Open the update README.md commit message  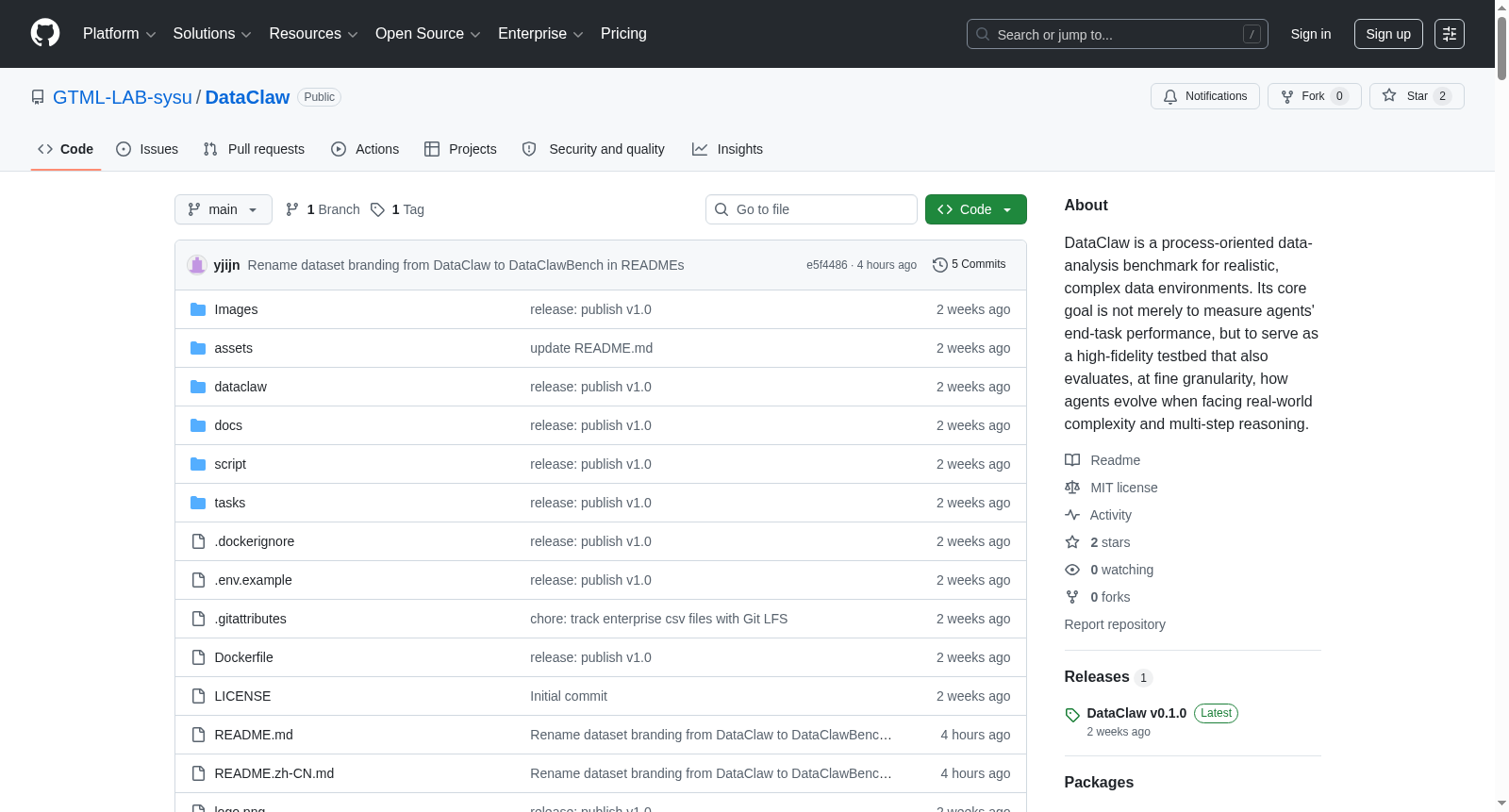coord(591,348)
